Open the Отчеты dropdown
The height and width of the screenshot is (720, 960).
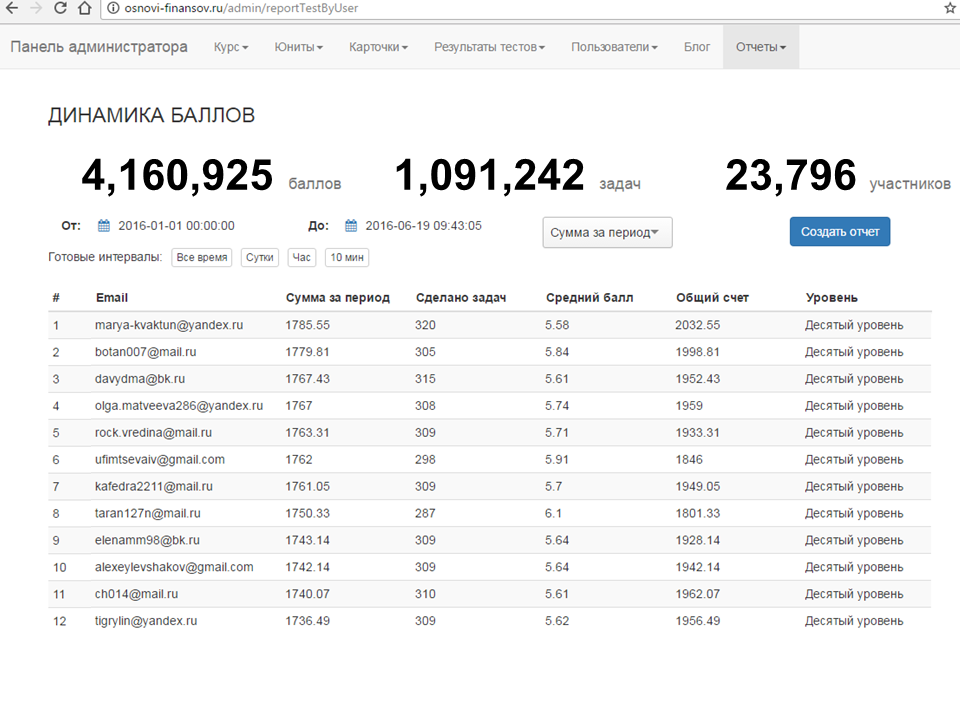pos(761,47)
